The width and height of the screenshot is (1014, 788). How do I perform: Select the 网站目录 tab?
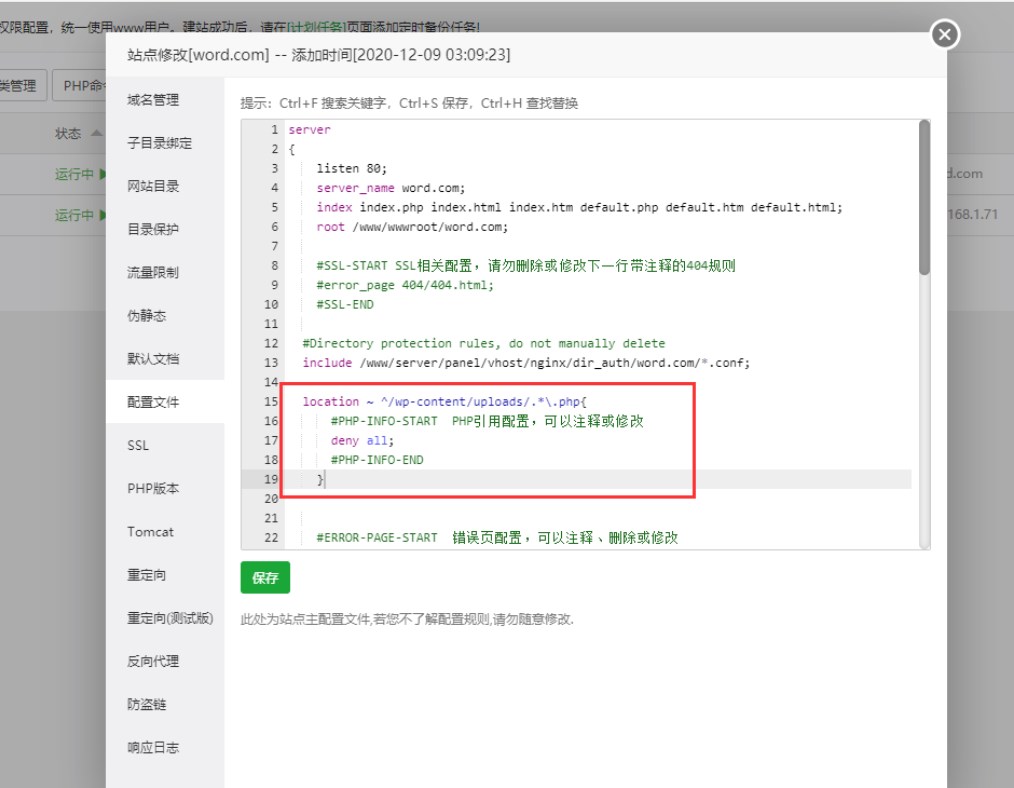point(153,186)
